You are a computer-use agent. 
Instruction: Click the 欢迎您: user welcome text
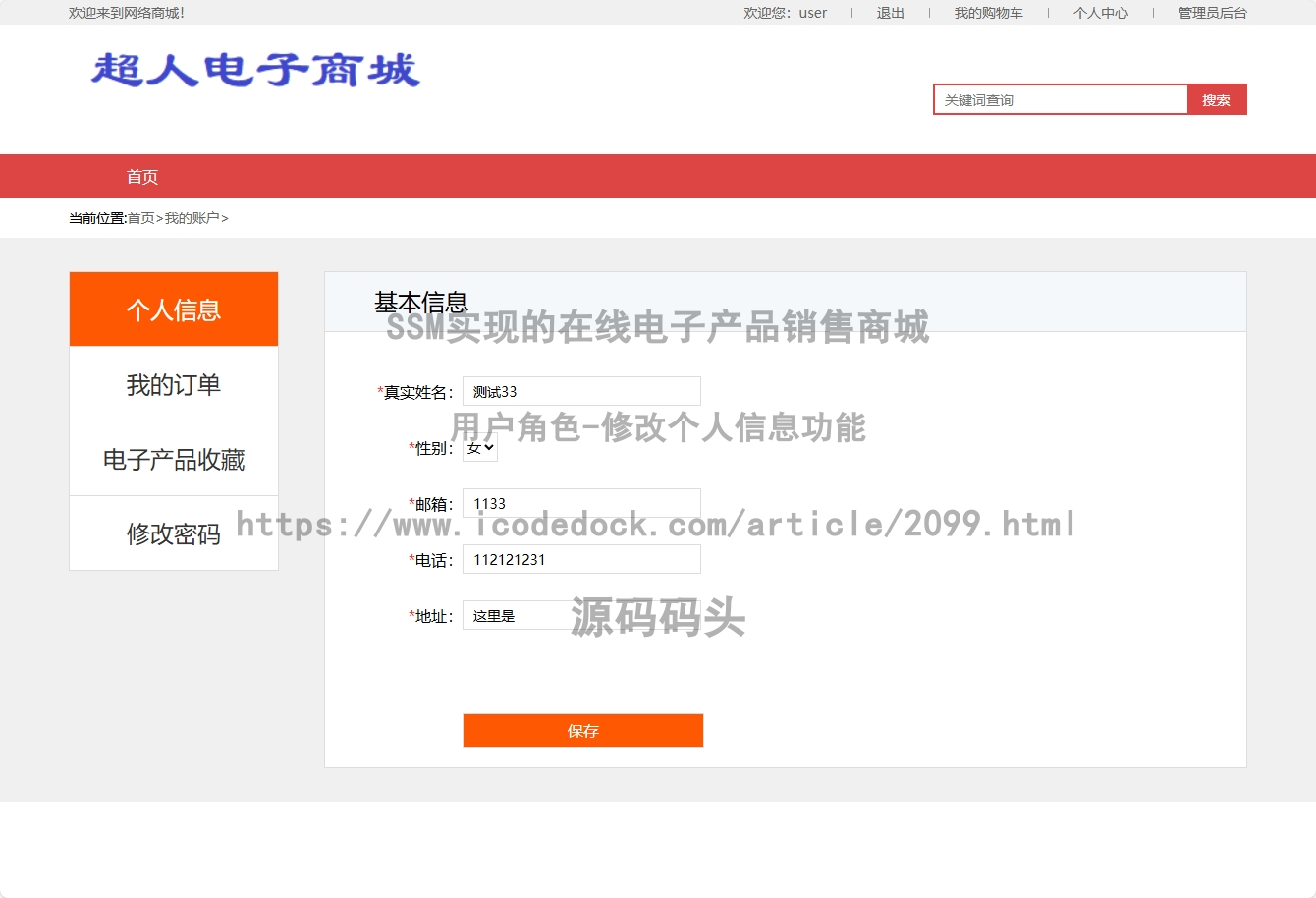point(785,13)
